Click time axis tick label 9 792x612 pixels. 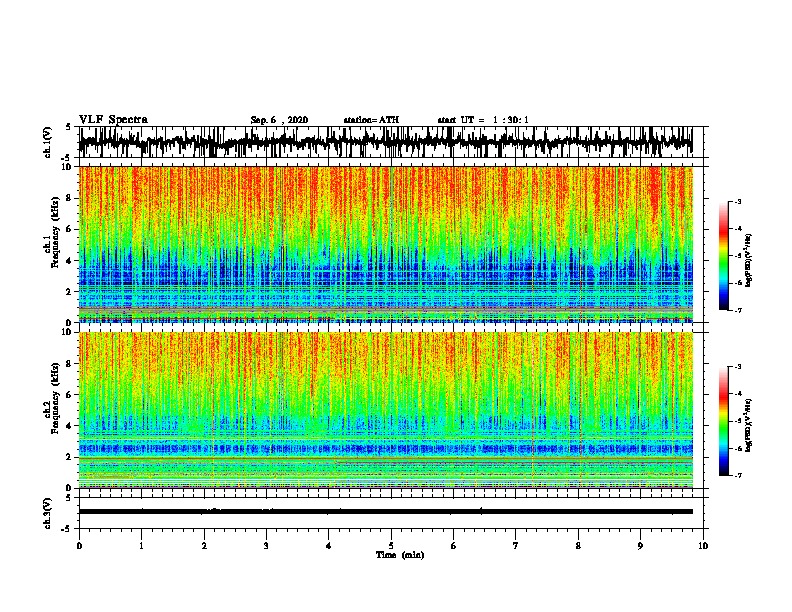pyautogui.click(x=640, y=546)
